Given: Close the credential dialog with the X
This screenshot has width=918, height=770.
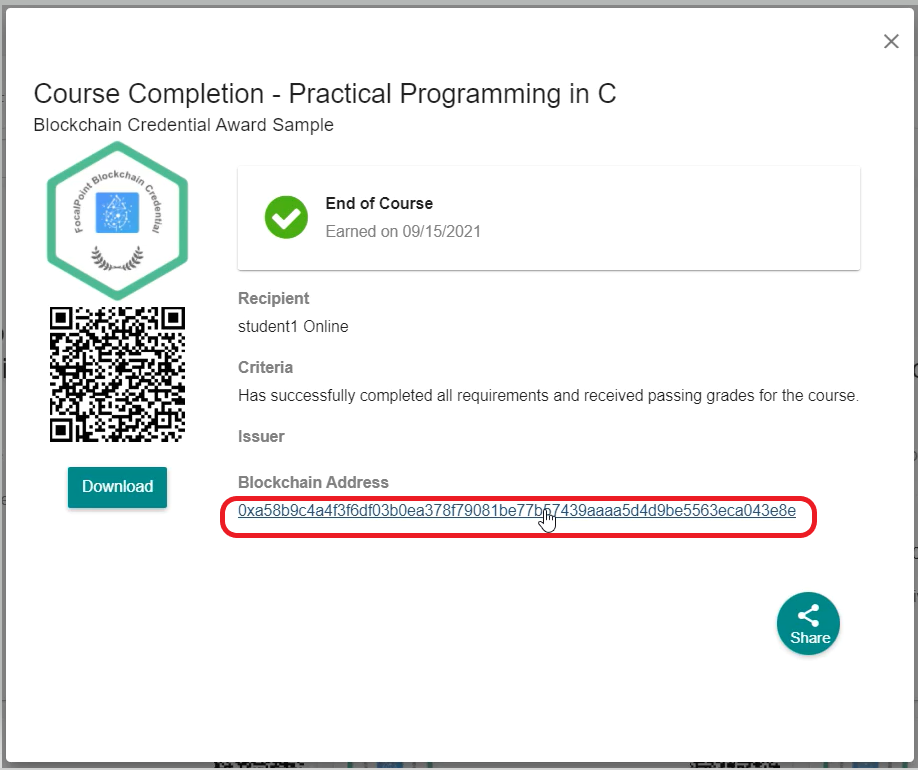Looking at the screenshot, I should point(890,41).
